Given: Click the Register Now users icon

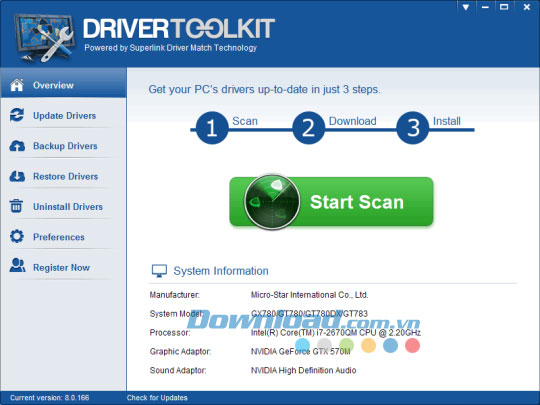Looking at the screenshot, I should coord(17,266).
